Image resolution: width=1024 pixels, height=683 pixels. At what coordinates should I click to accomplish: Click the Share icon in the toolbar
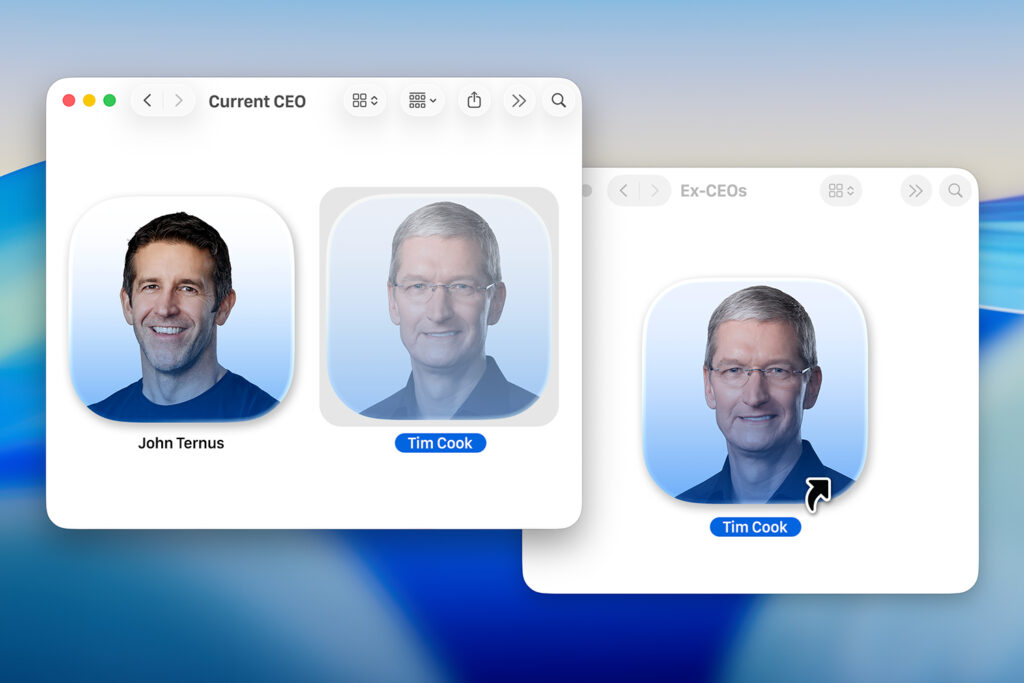click(x=473, y=100)
